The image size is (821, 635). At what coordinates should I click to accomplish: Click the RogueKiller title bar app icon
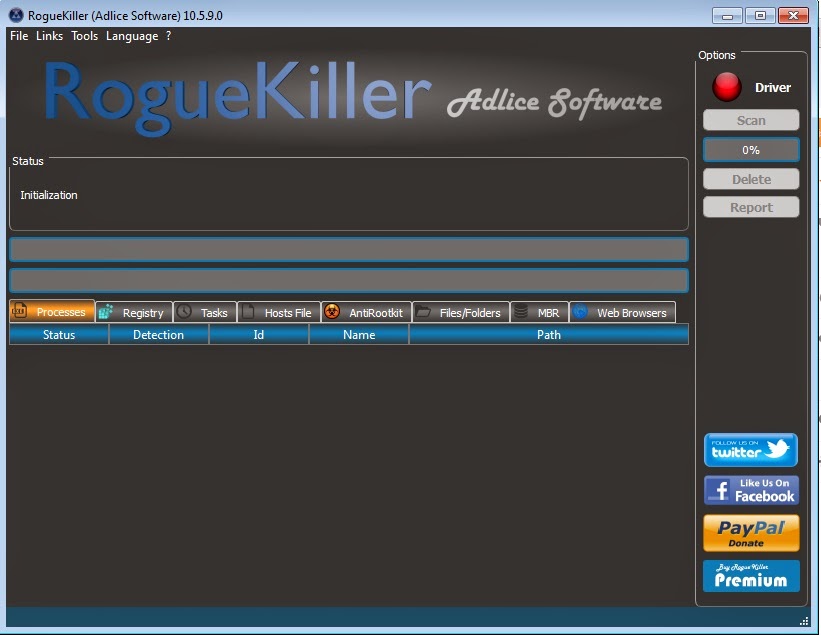pos(16,15)
